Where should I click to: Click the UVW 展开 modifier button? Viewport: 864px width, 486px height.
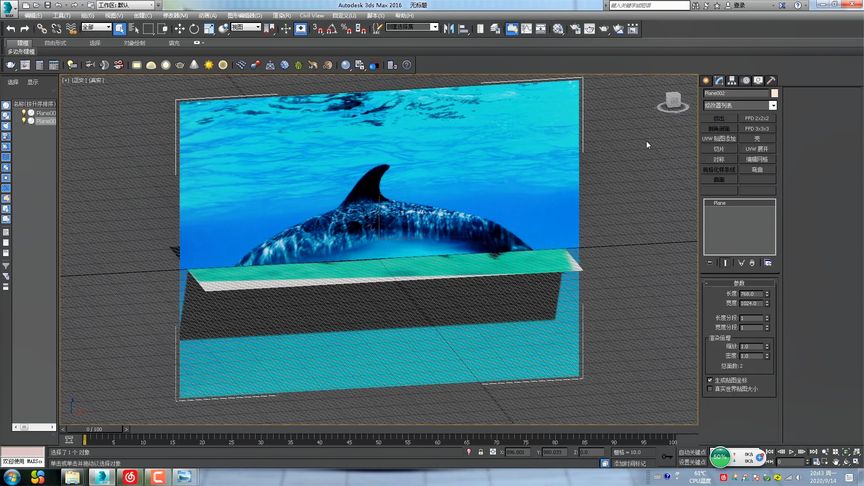[x=757, y=149]
